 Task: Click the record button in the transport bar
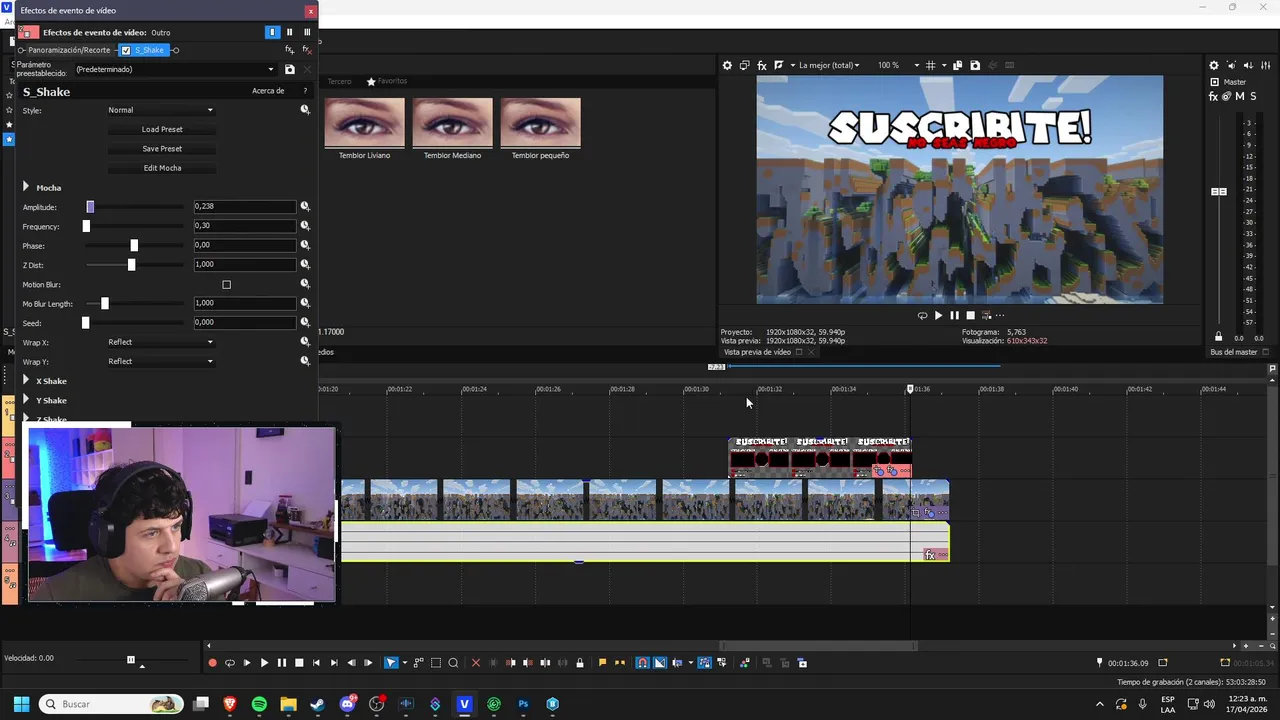[x=212, y=663]
